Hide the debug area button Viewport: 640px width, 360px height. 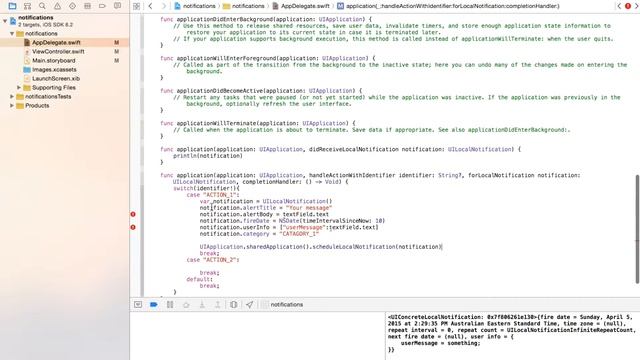pos(138,304)
